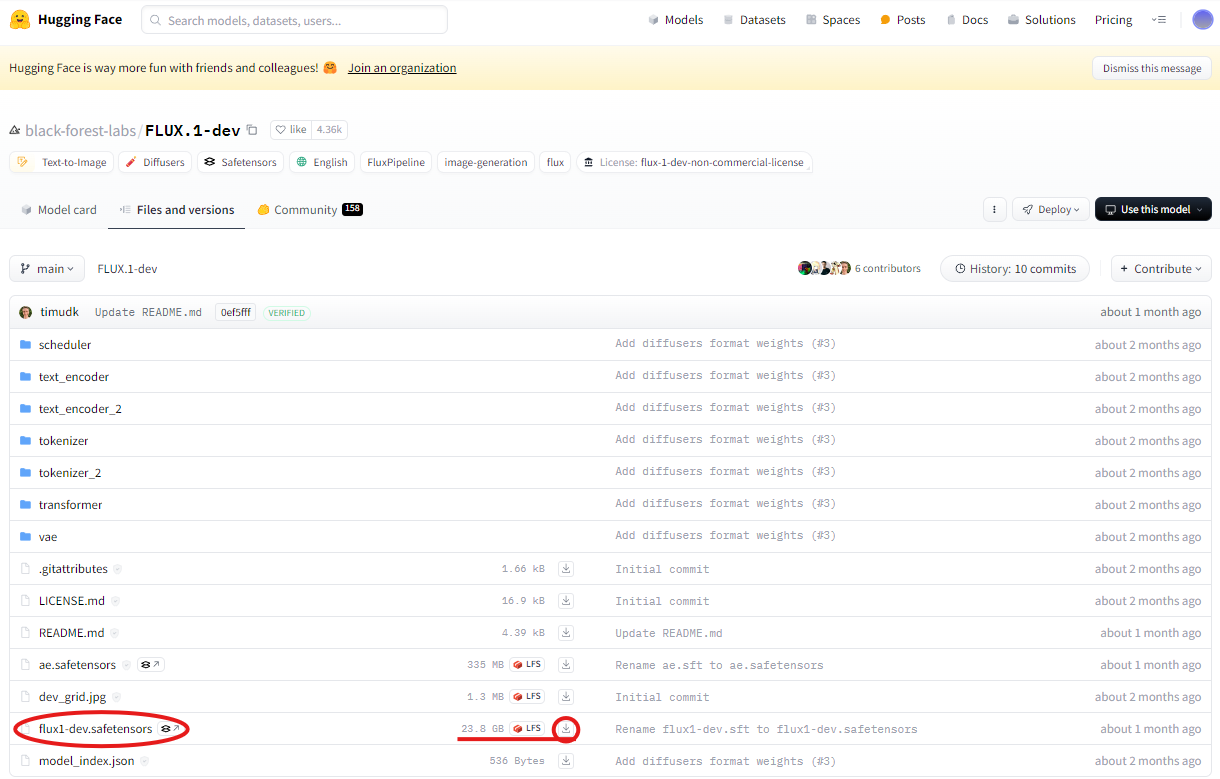Click the flux-1-dev-non-commercial-license tag
This screenshot has height=779, width=1220.
point(695,162)
